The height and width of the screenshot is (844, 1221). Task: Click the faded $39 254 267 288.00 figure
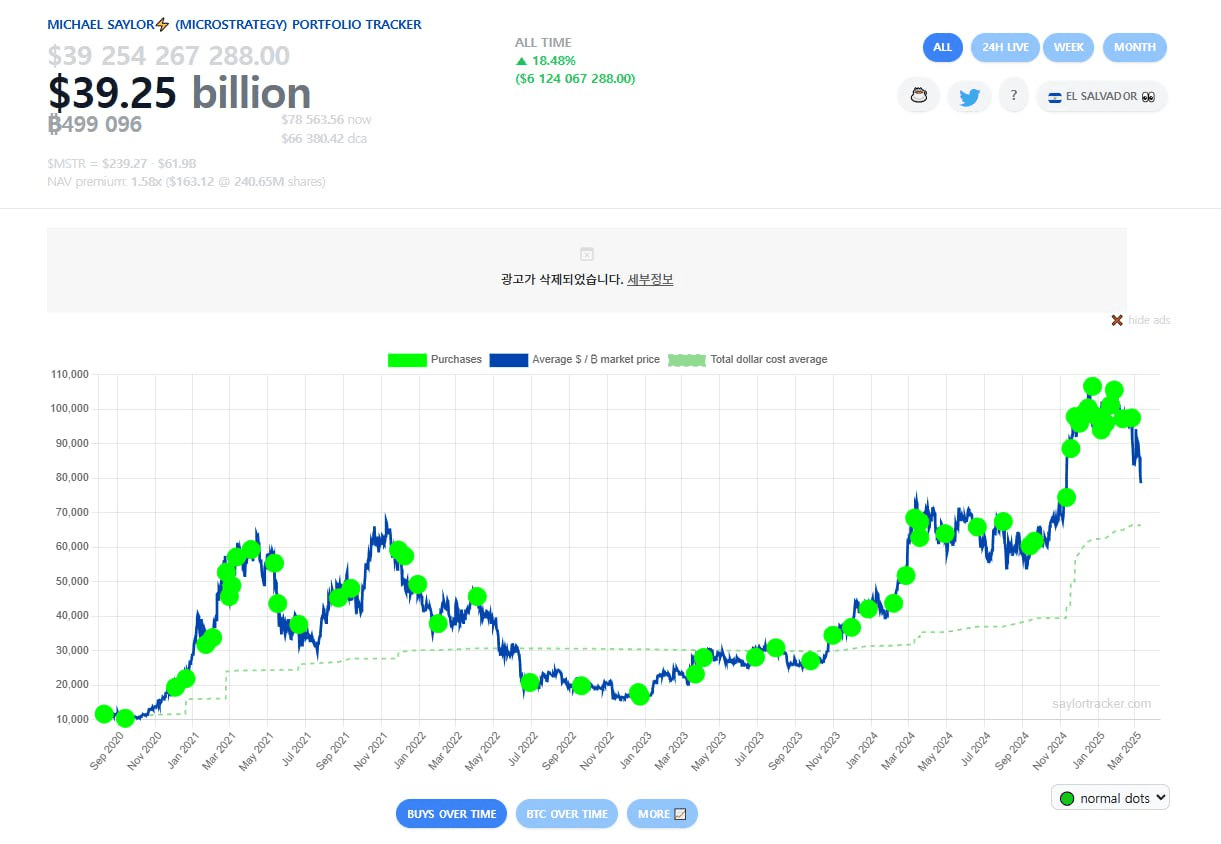(x=169, y=55)
